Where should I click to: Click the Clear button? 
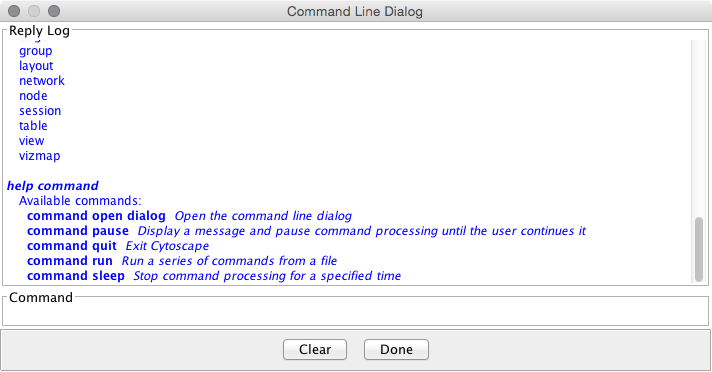315,349
